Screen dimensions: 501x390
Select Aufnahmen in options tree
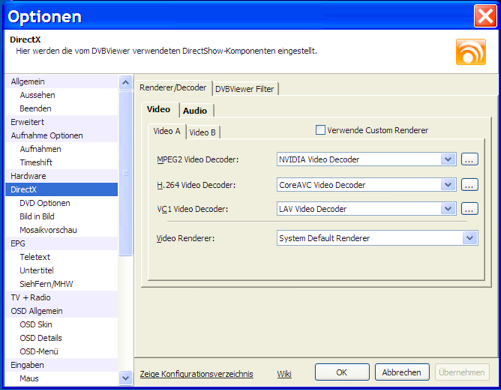62,149
